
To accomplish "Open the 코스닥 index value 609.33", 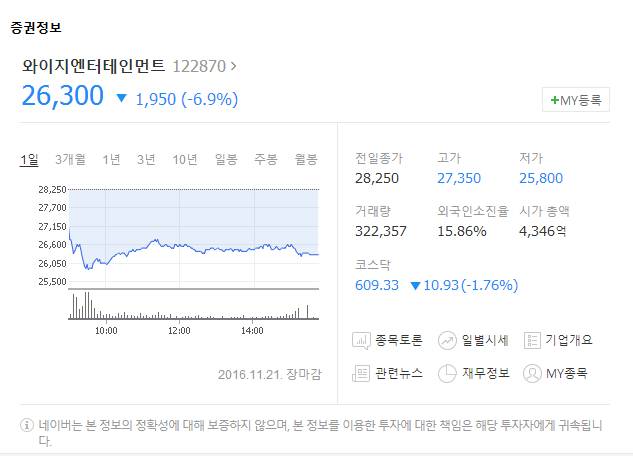I will (377, 285).
